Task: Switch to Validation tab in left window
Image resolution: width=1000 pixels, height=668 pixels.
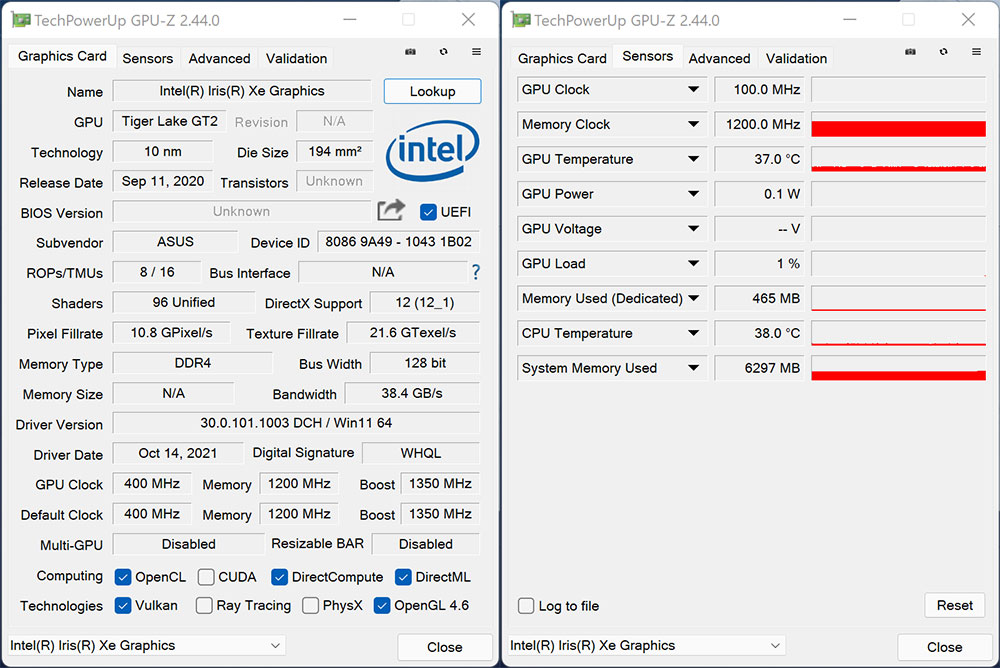Action: click(x=297, y=58)
